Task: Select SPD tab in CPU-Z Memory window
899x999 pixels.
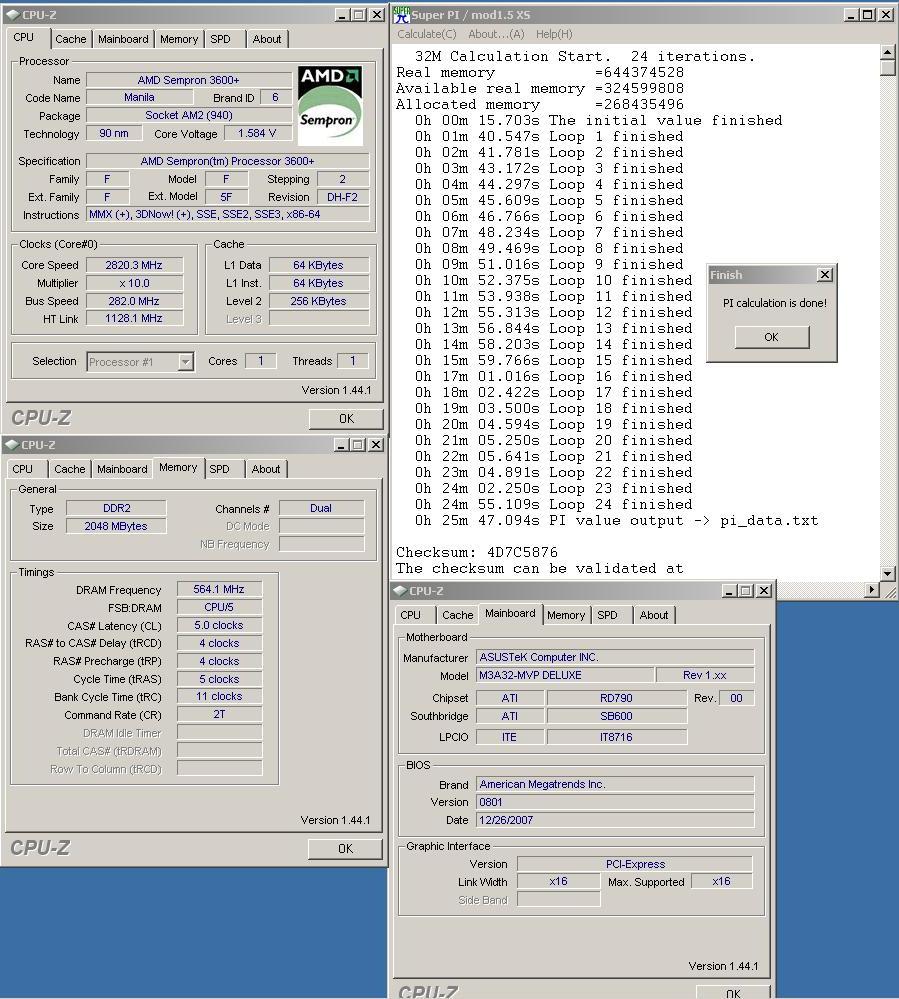Action: (x=219, y=469)
